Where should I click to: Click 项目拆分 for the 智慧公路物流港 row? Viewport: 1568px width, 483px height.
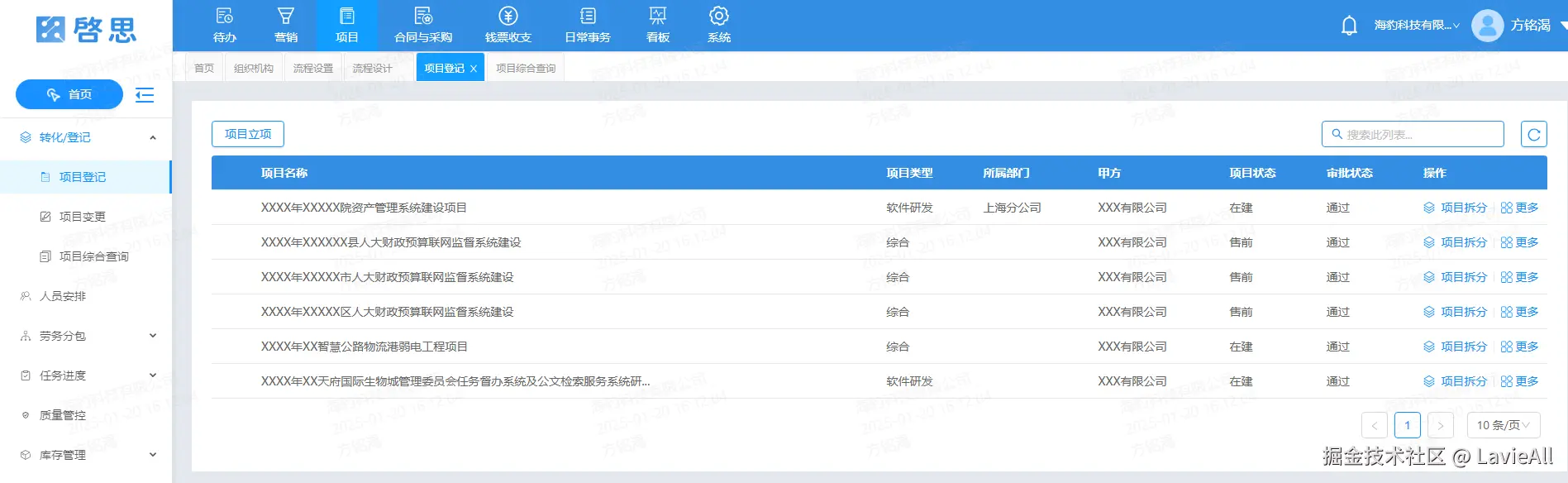[x=1455, y=347]
